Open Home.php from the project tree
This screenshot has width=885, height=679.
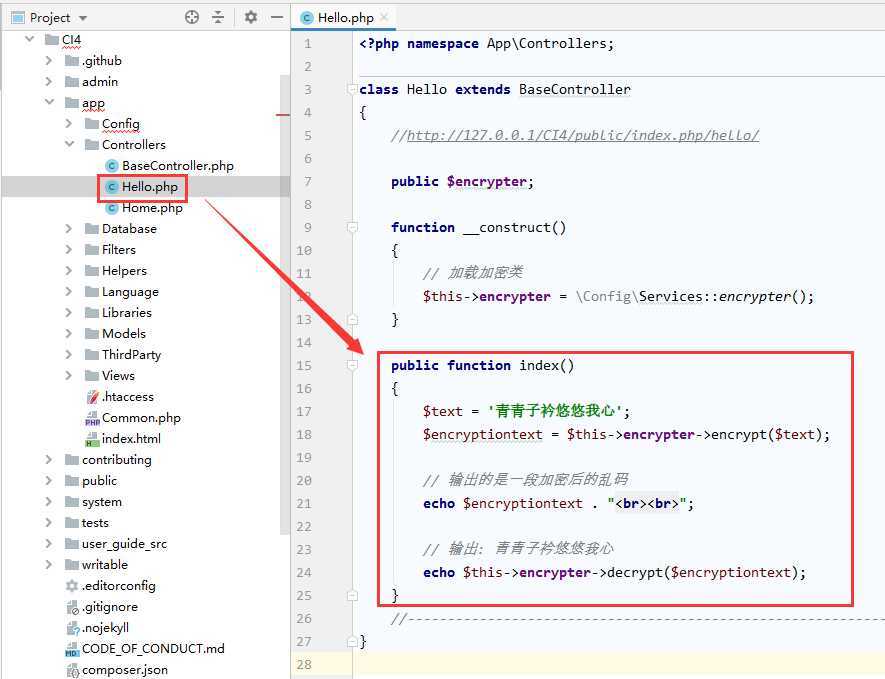click(152, 208)
